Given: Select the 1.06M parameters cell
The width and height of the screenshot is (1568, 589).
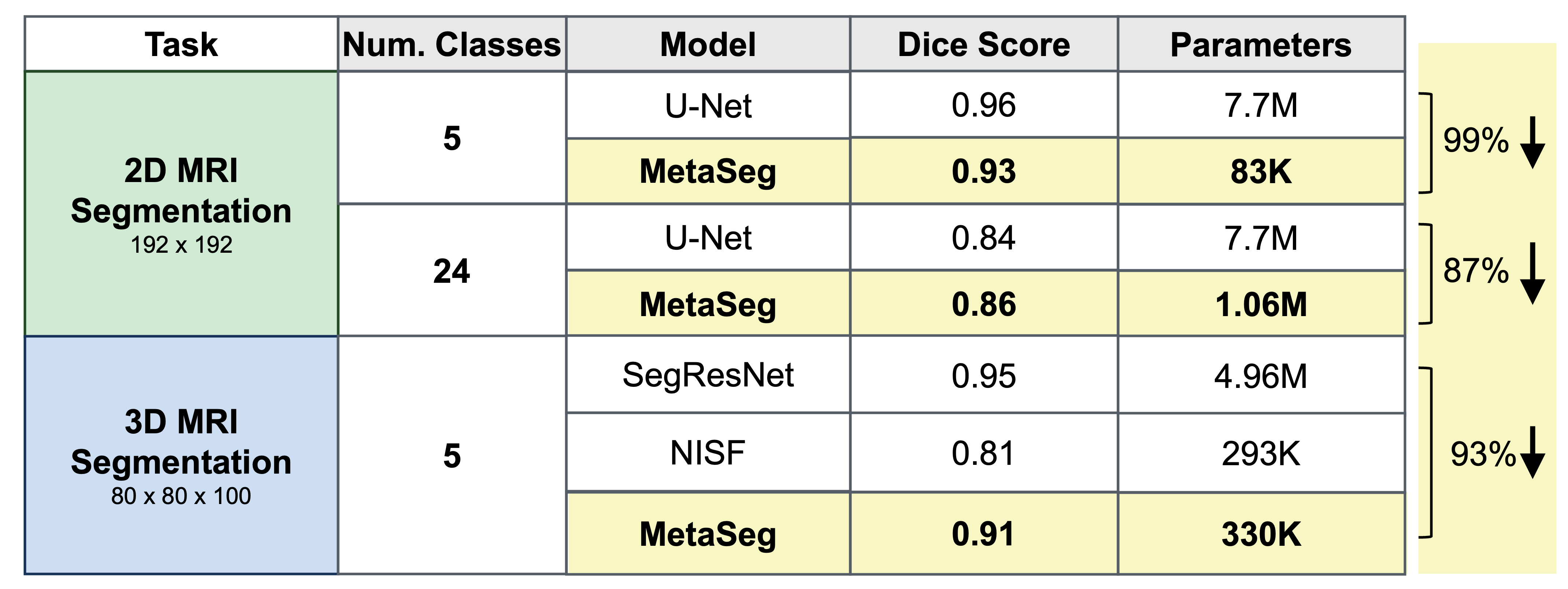Looking at the screenshot, I should [1261, 304].
